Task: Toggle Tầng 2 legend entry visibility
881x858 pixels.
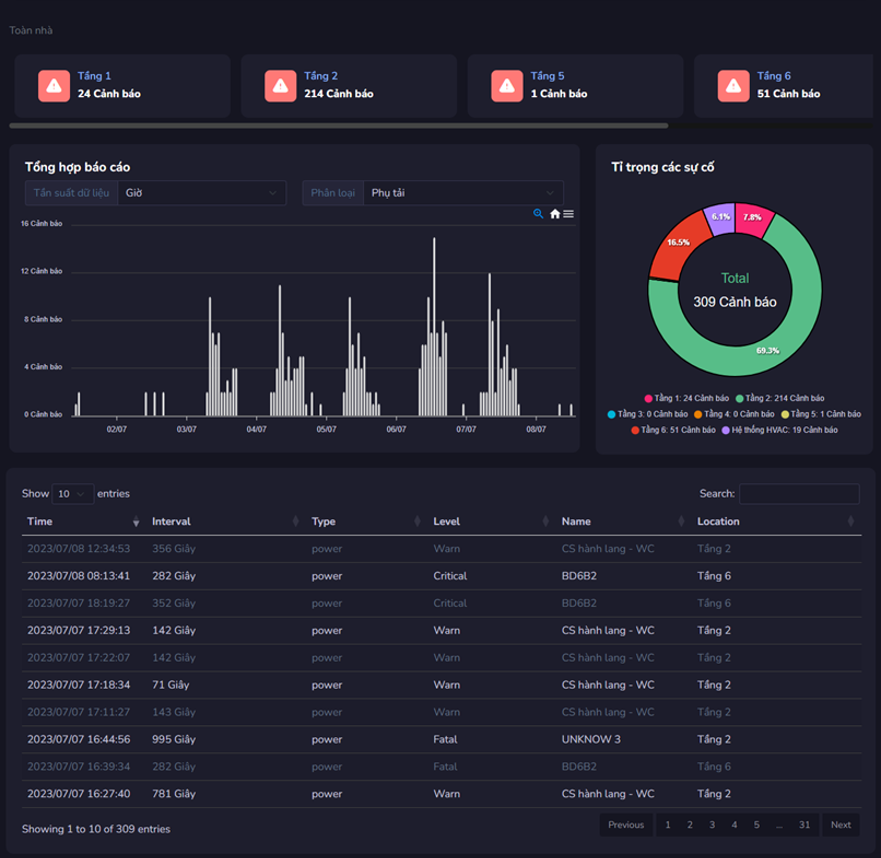Action: point(780,398)
